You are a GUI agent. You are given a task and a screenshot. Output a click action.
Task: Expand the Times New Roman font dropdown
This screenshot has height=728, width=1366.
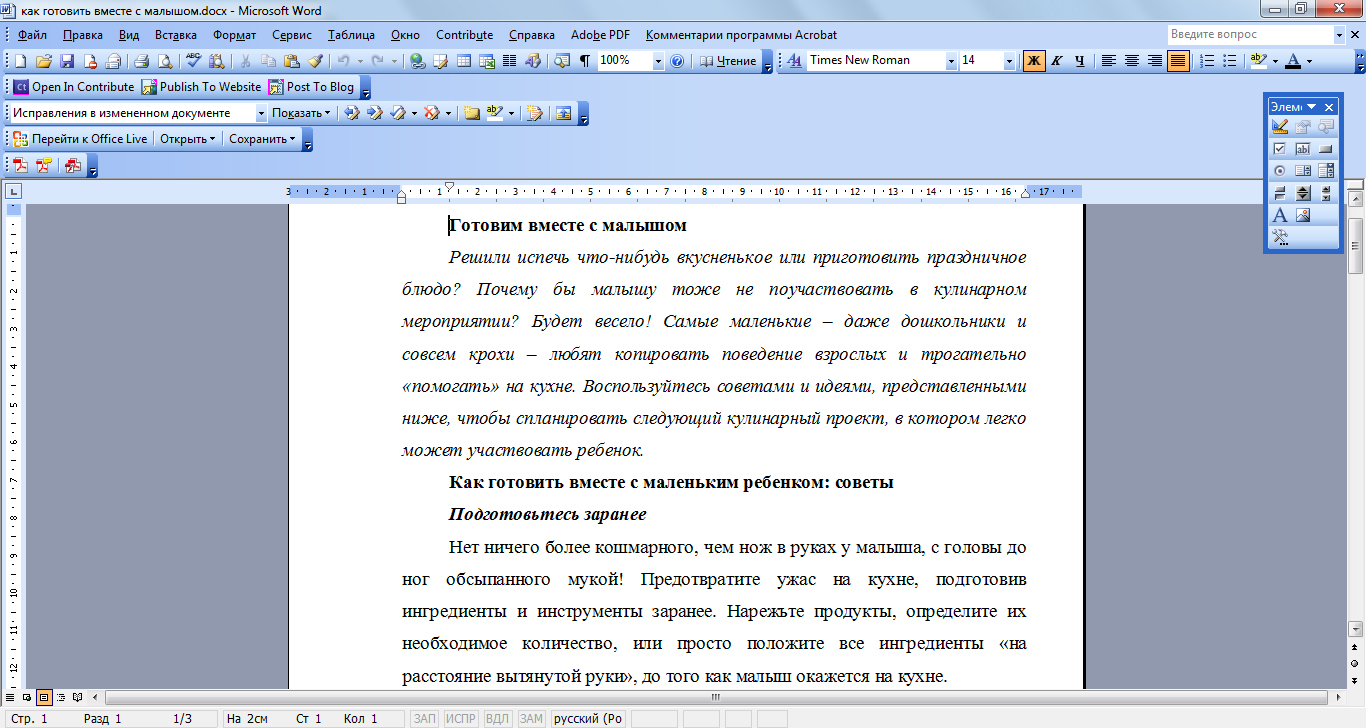click(x=951, y=61)
